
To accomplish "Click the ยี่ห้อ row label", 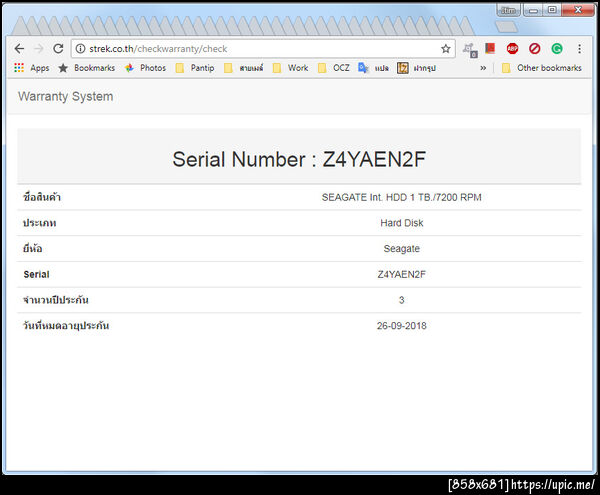I will pos(33,248).
